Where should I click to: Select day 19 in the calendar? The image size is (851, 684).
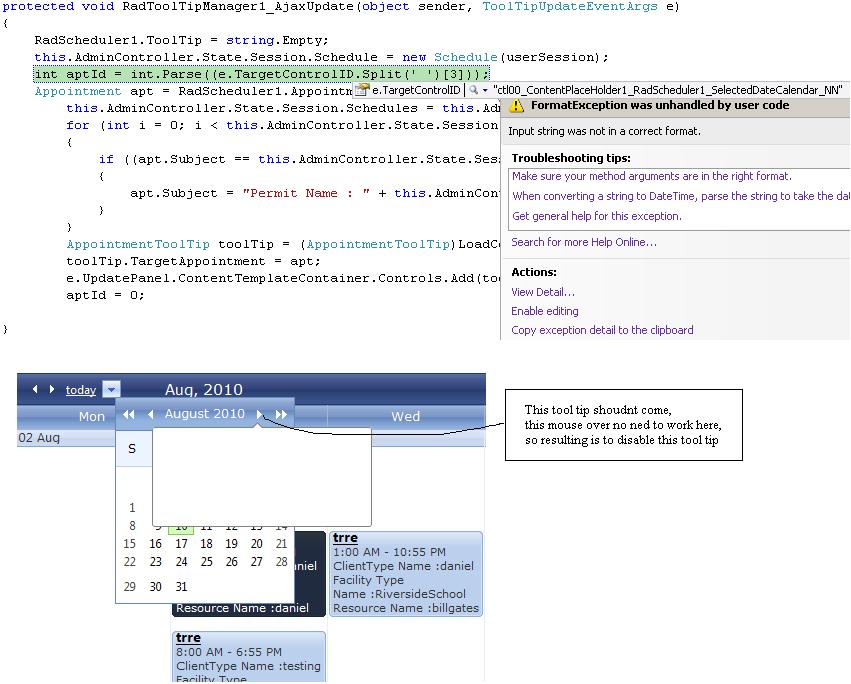point(232,543)
